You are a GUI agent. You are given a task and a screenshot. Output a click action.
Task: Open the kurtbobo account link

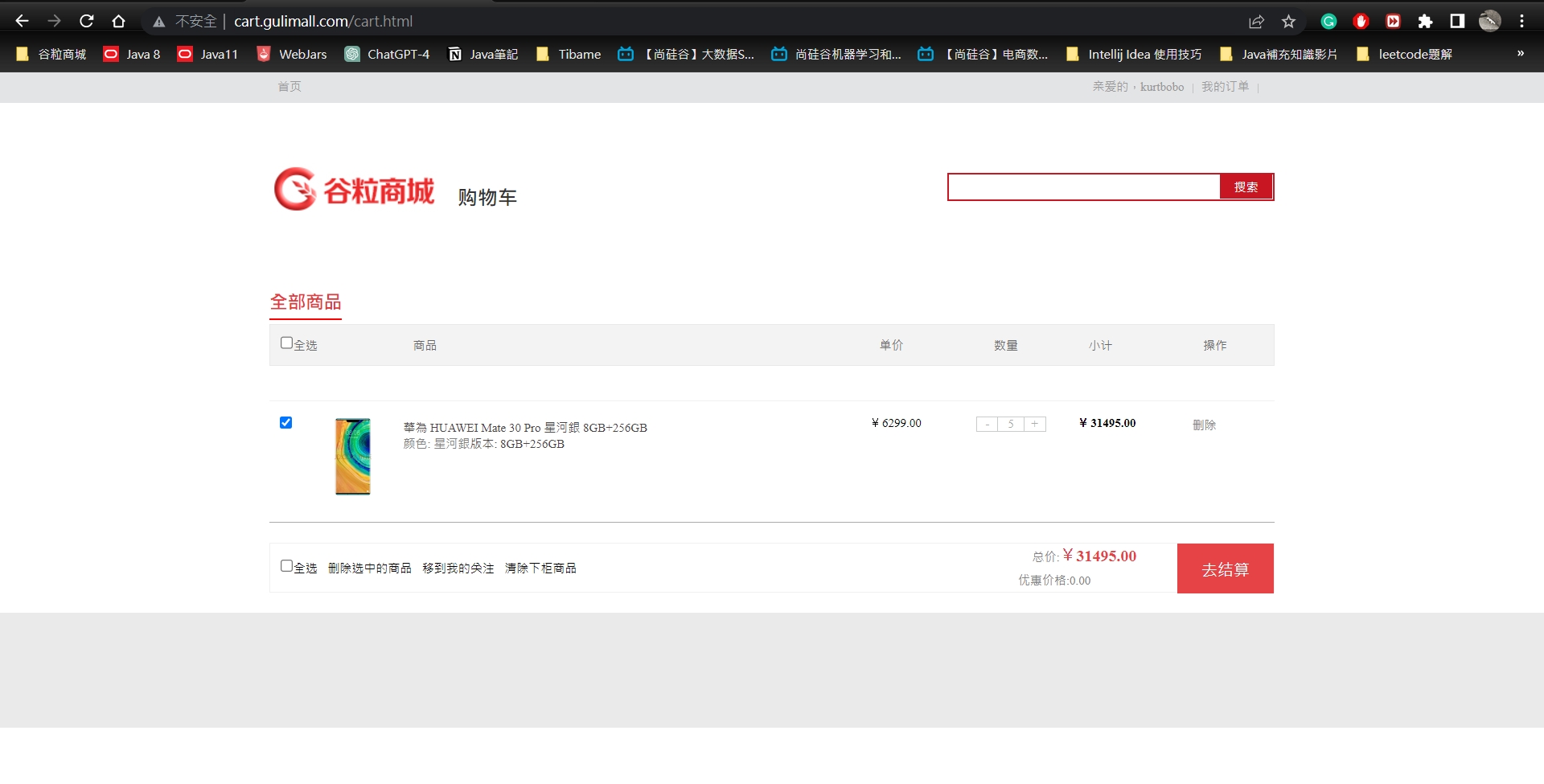click(x=1162, y=87)
